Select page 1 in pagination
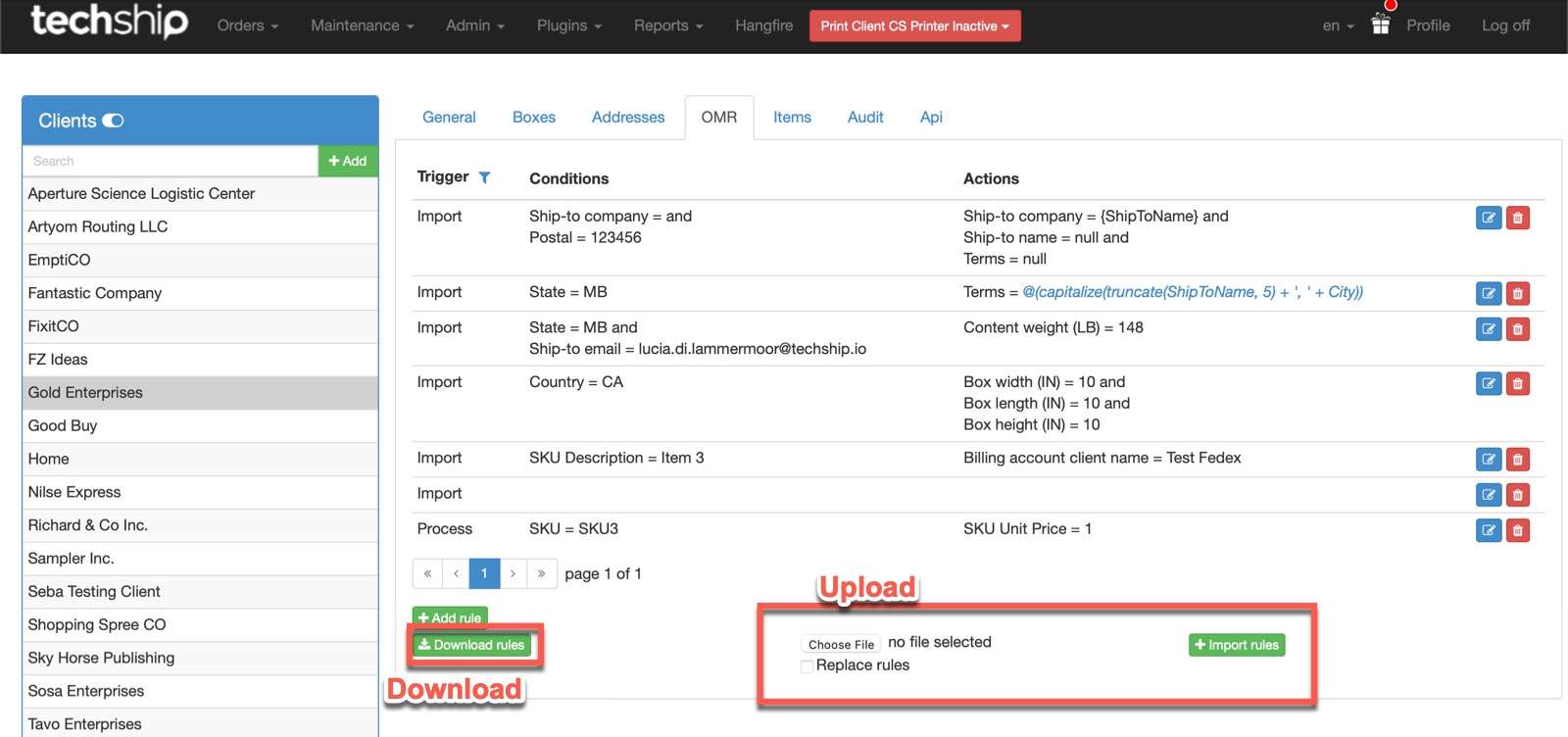The image size is (1568, 737). pos(484,573)
